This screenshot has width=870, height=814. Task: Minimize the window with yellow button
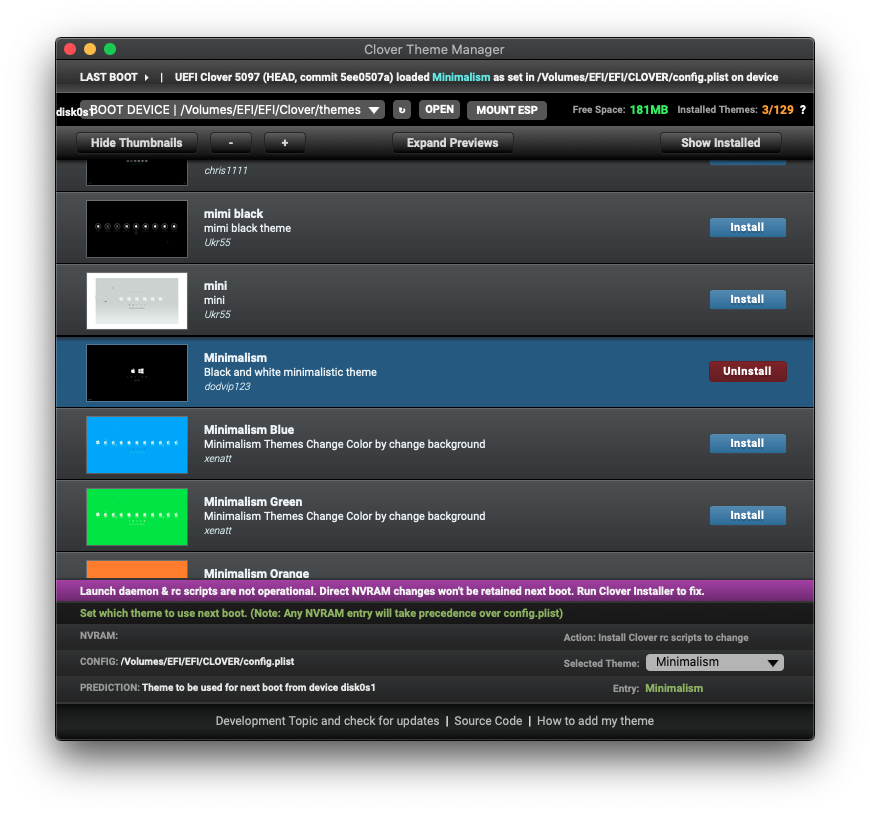[x=90, y=49]
